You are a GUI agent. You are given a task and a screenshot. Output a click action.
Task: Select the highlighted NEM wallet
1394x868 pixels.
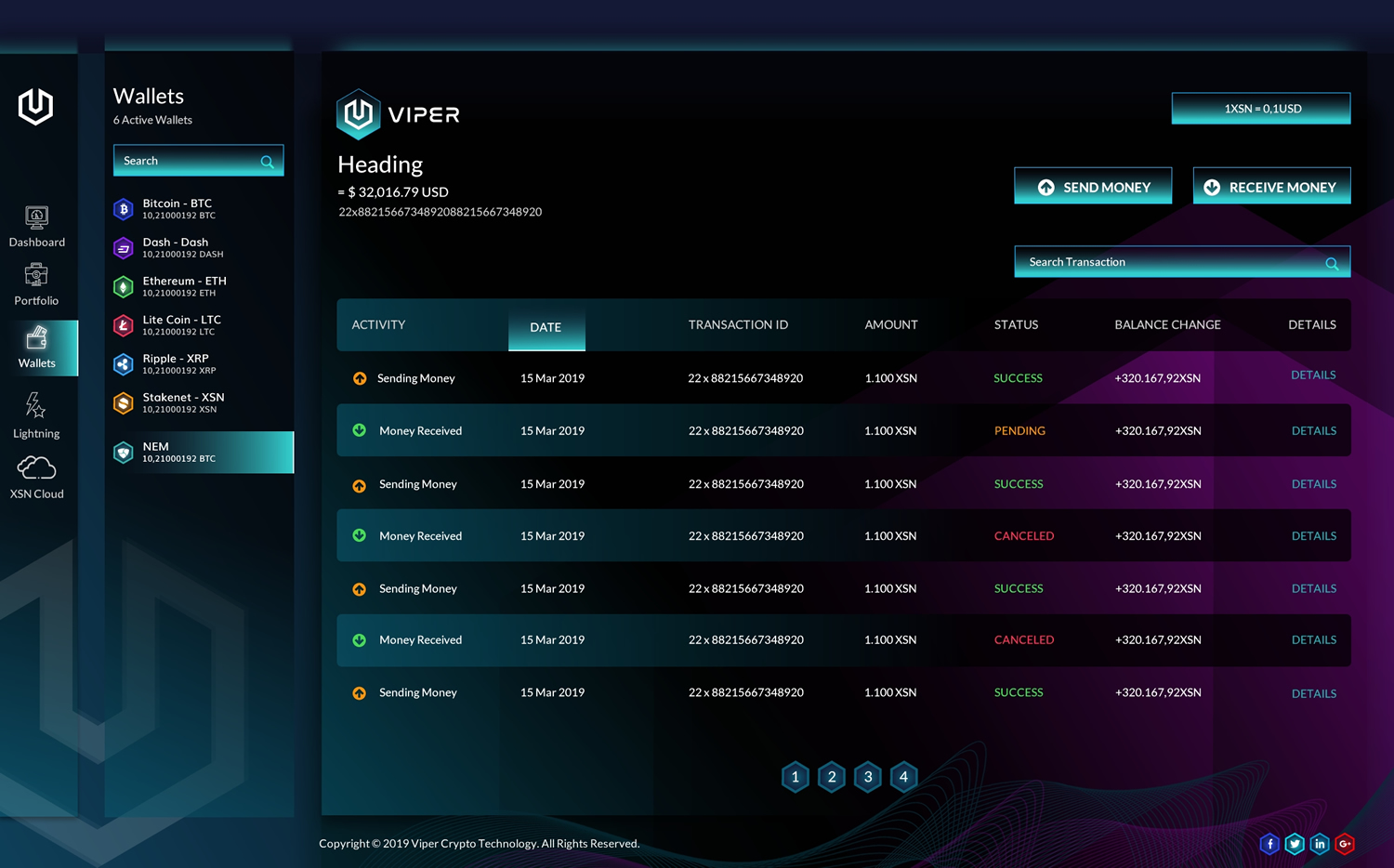199,453
